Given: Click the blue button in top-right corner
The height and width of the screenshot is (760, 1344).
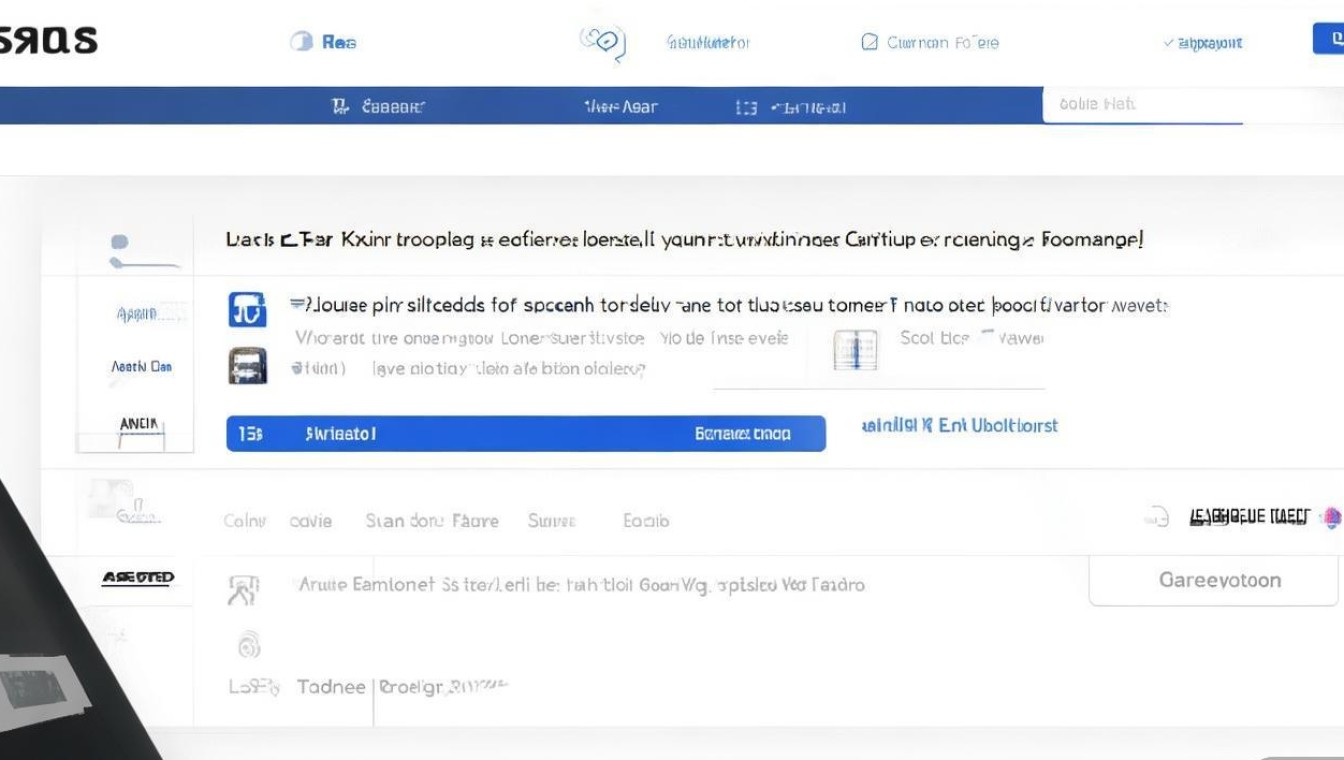Looking at the screenshot, I should click(1328, 40).
